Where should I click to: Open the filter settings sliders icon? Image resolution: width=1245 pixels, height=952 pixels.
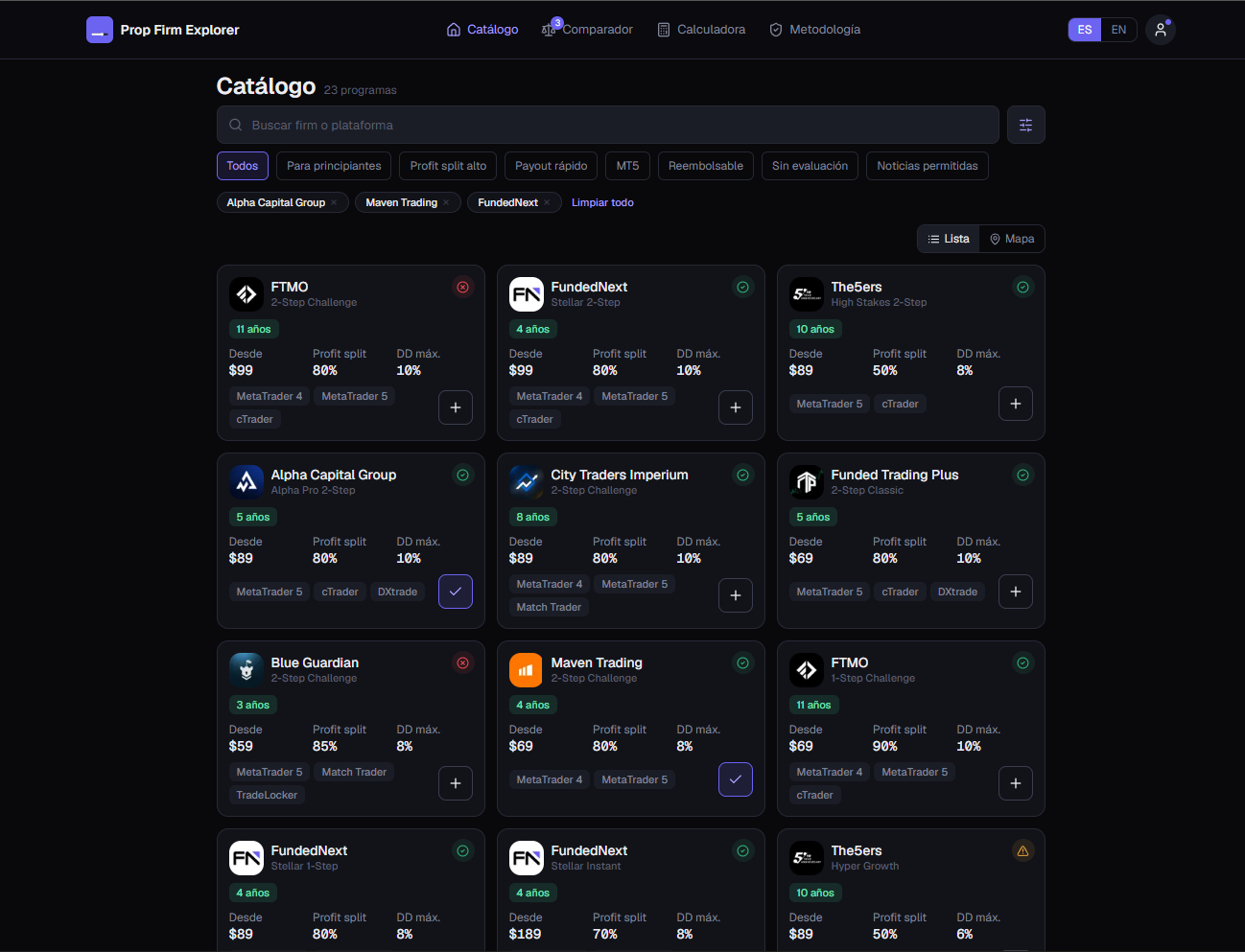point(1025,125)
